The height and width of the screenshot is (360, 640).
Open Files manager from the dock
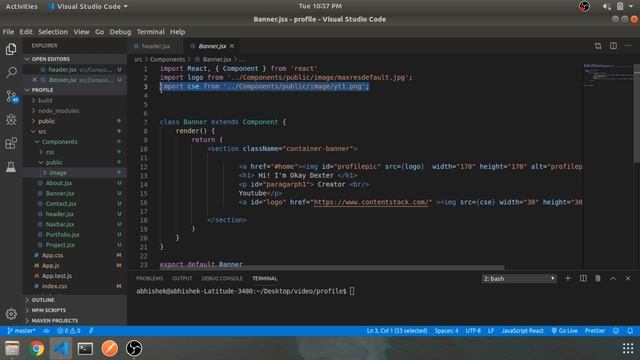[12, 349]
